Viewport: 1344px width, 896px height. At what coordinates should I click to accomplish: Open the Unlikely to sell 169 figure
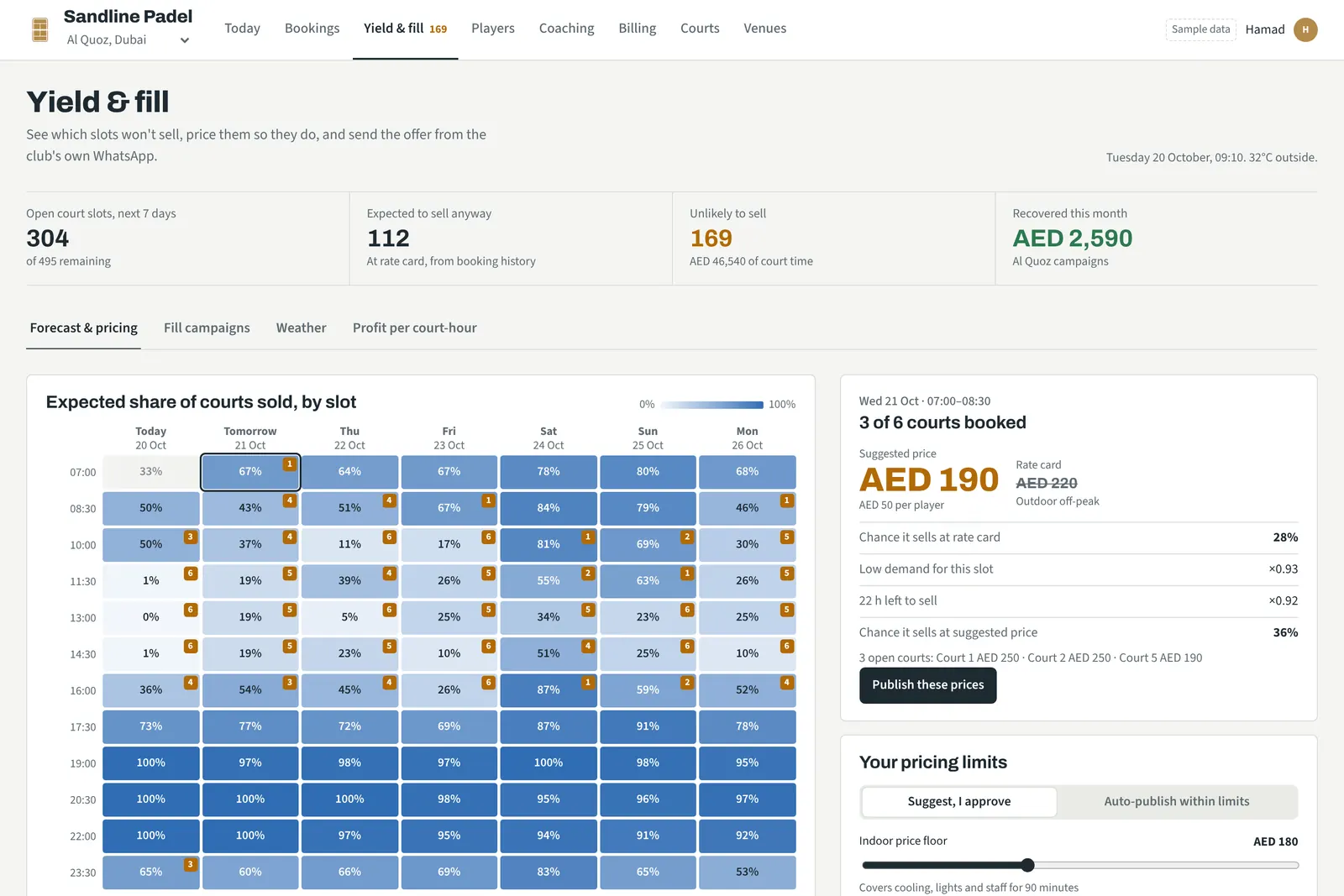711,238
